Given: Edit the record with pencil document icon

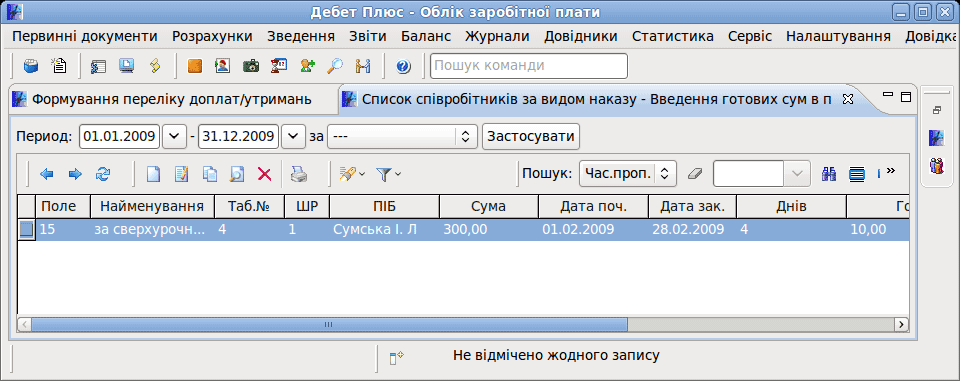Looking at the screenshot, I should pos(181,175).
